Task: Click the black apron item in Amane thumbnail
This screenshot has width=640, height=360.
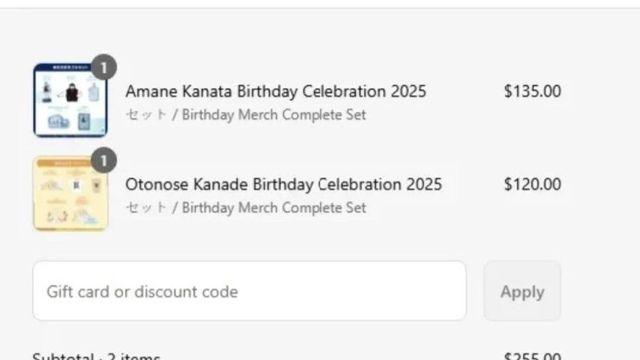Action: pyautogui.click(x=72, y=93)
